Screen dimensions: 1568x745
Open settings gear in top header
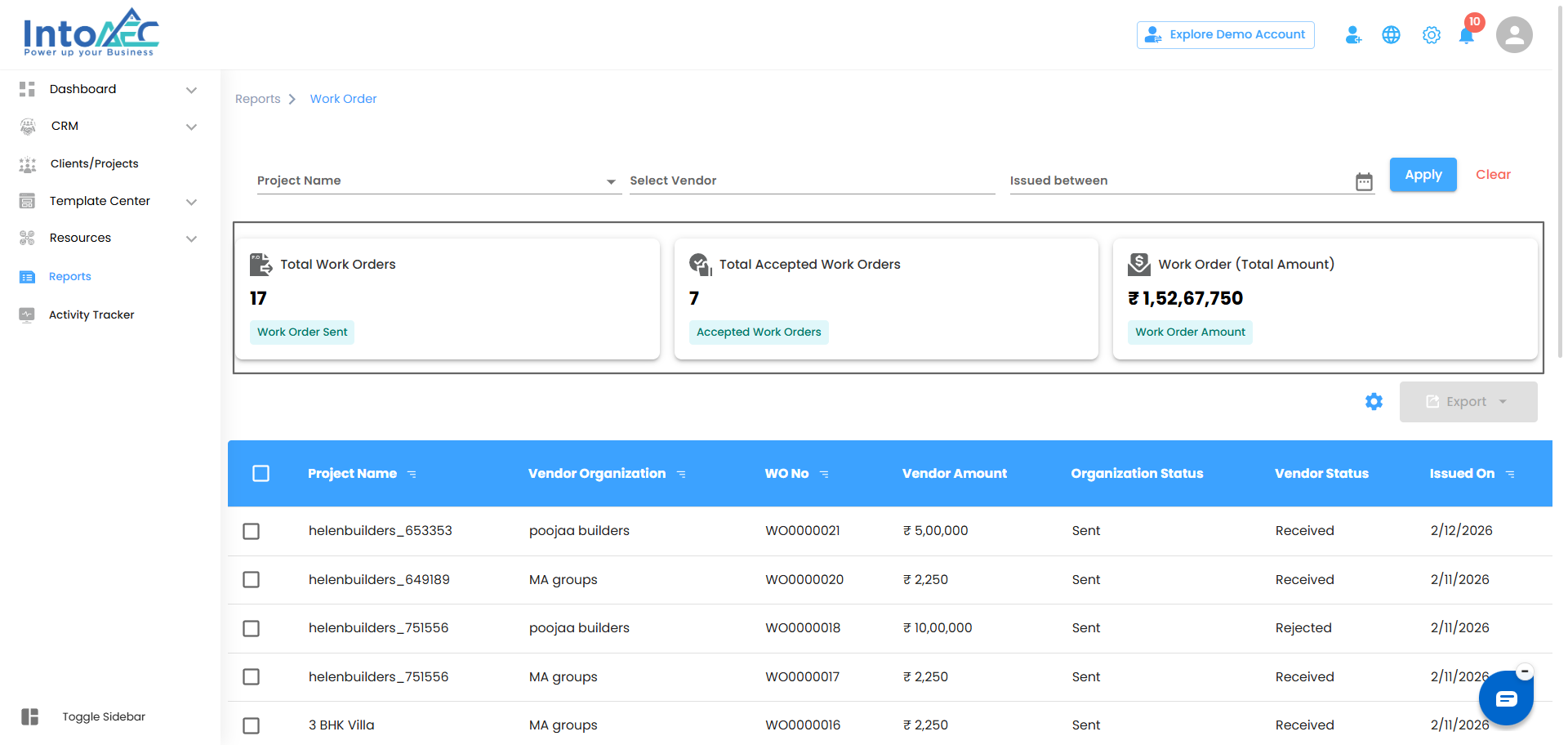[x=1431, y=35]
